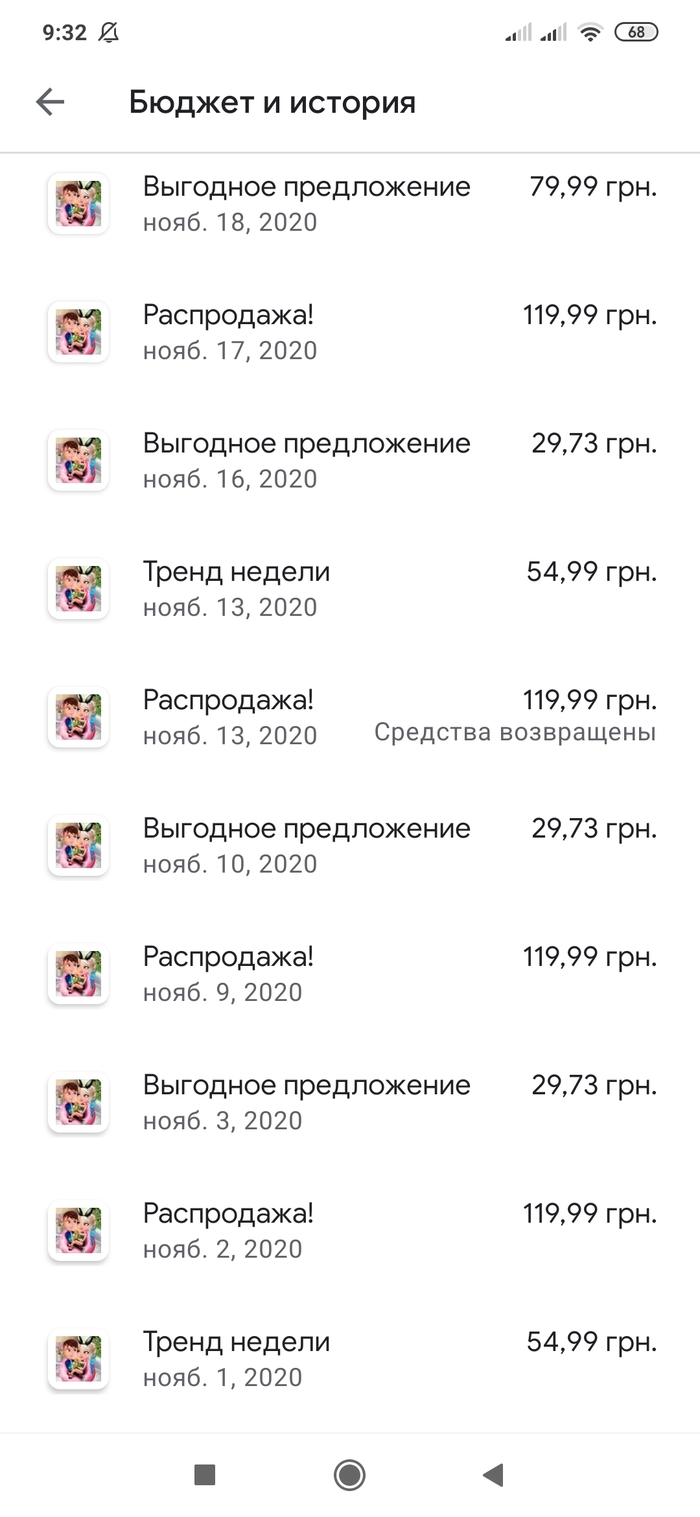Tap app icon for Nov 16 purchase
700x1517 pixels.
(78, 460)
